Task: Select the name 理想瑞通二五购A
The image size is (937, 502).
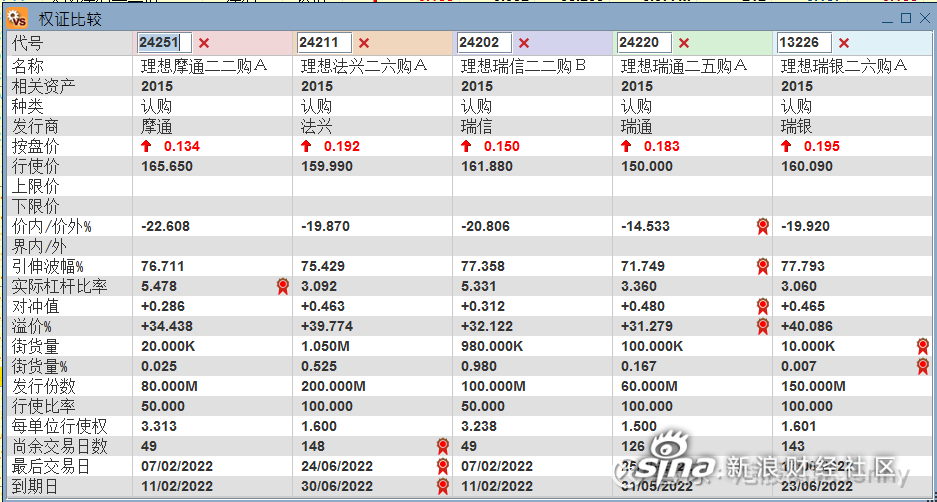Action: point(684,66)
